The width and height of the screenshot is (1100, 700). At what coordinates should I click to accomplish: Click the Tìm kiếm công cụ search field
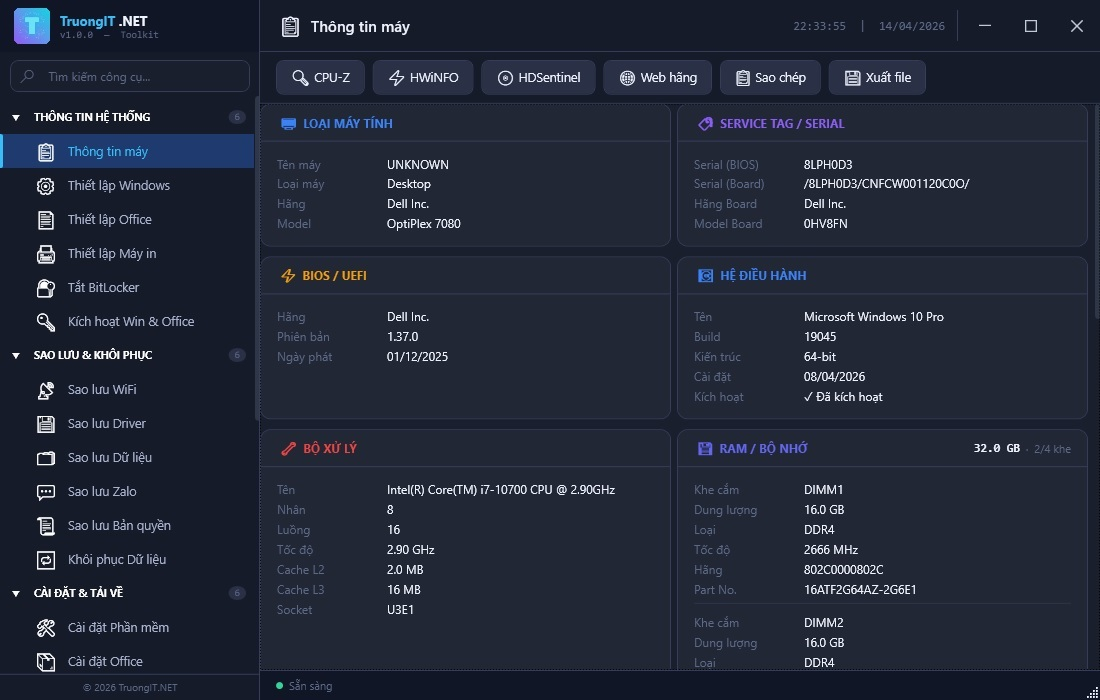(x=130, y=77)
